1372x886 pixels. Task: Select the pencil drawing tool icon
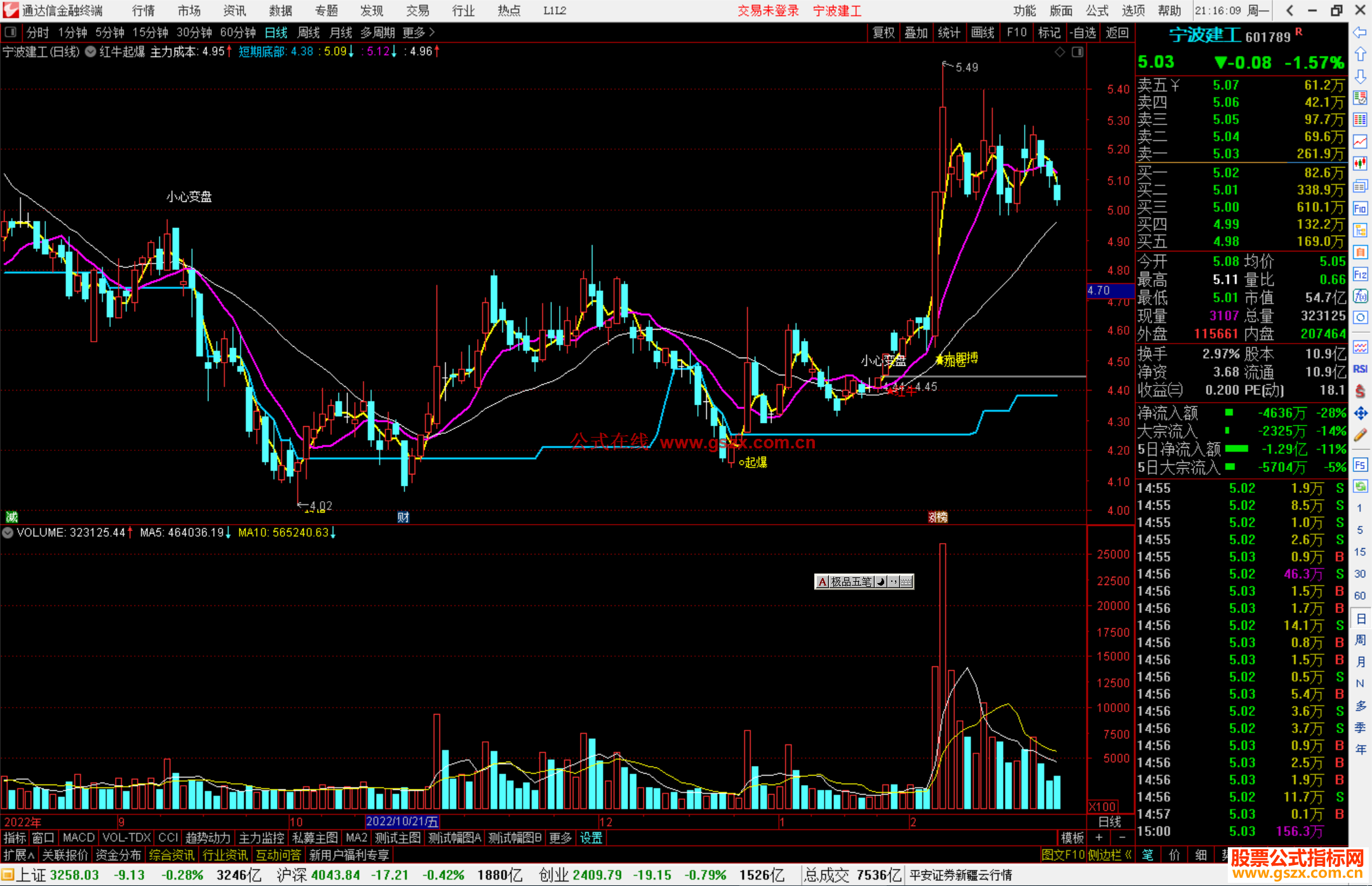point(1360,435)
